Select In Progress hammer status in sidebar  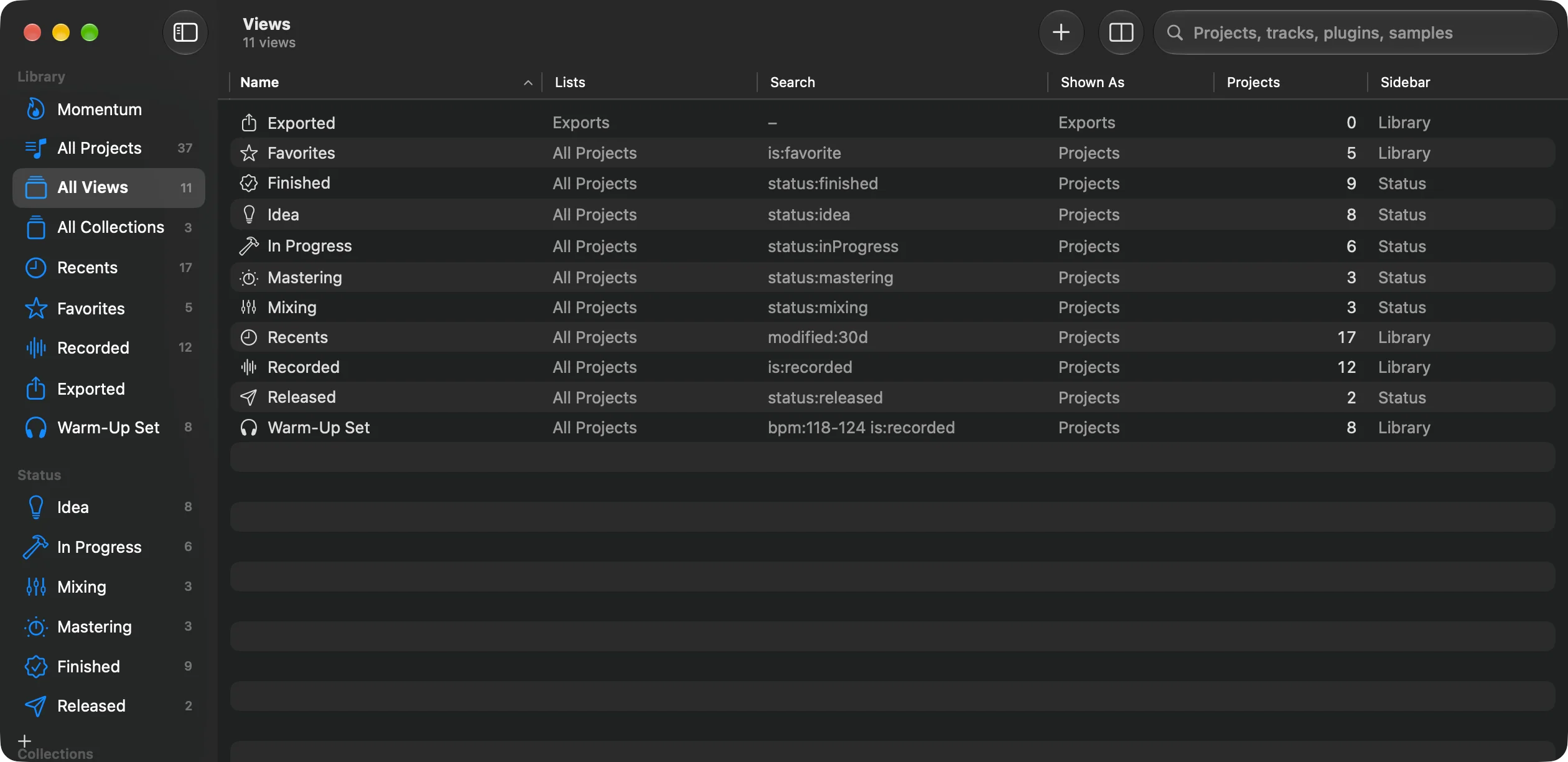pyautogui.click(x=109, y=547)
